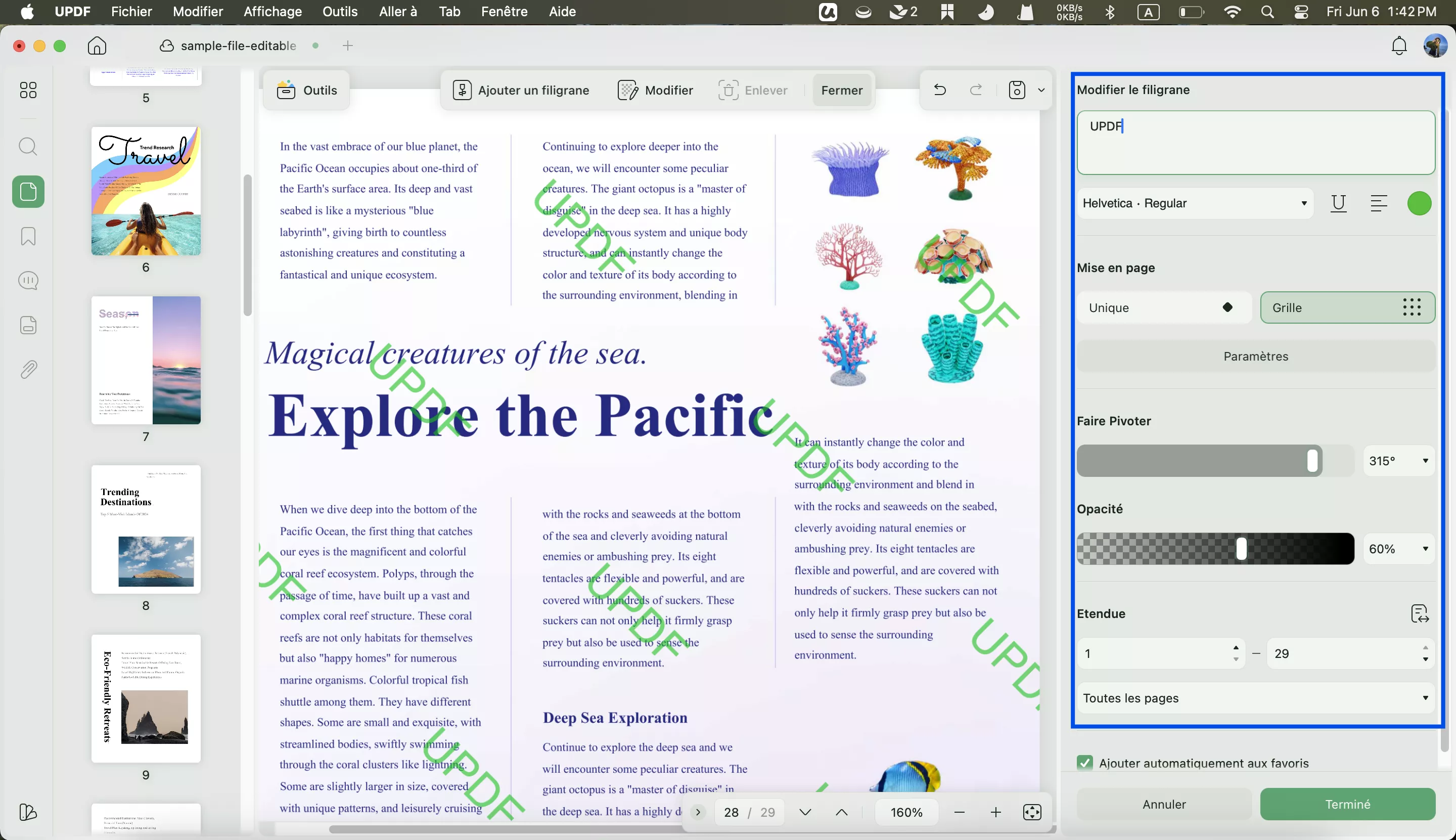Zoom out with the minus button
This screenshot has width=1456, height=840.
click(x=960, y=812)
